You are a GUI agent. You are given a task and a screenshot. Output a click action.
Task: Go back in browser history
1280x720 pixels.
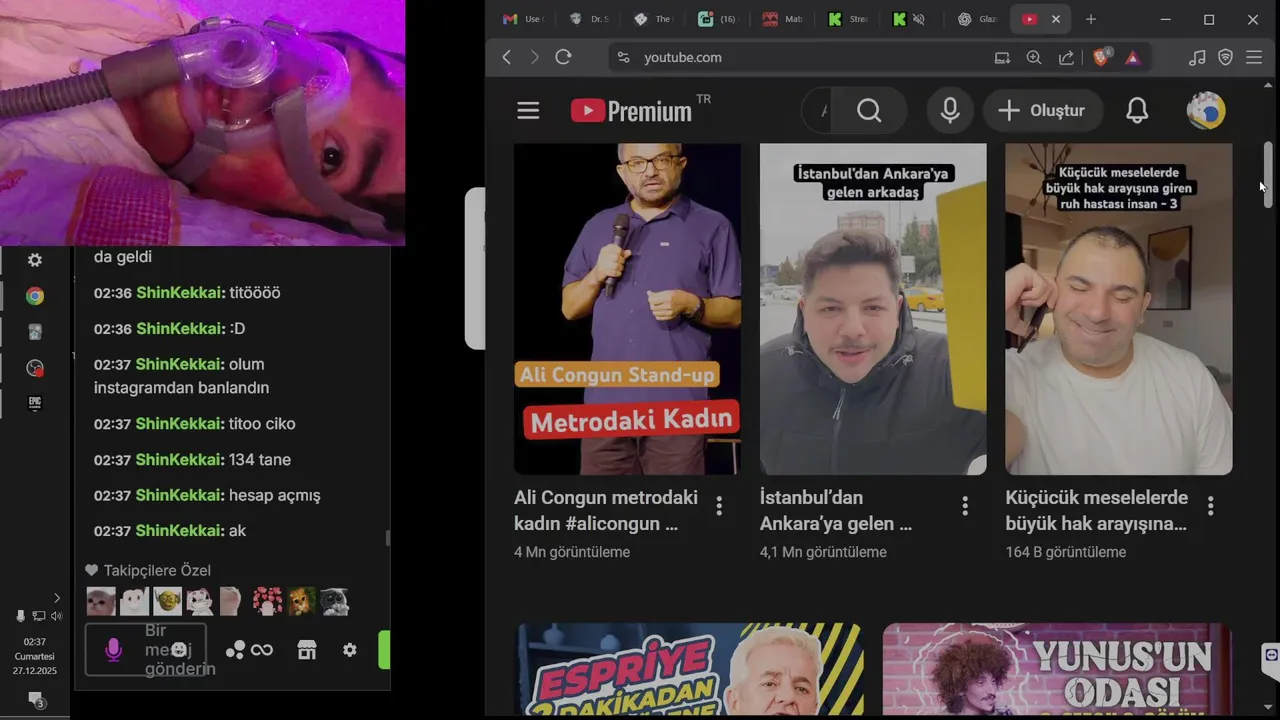[x=507, y=57]
